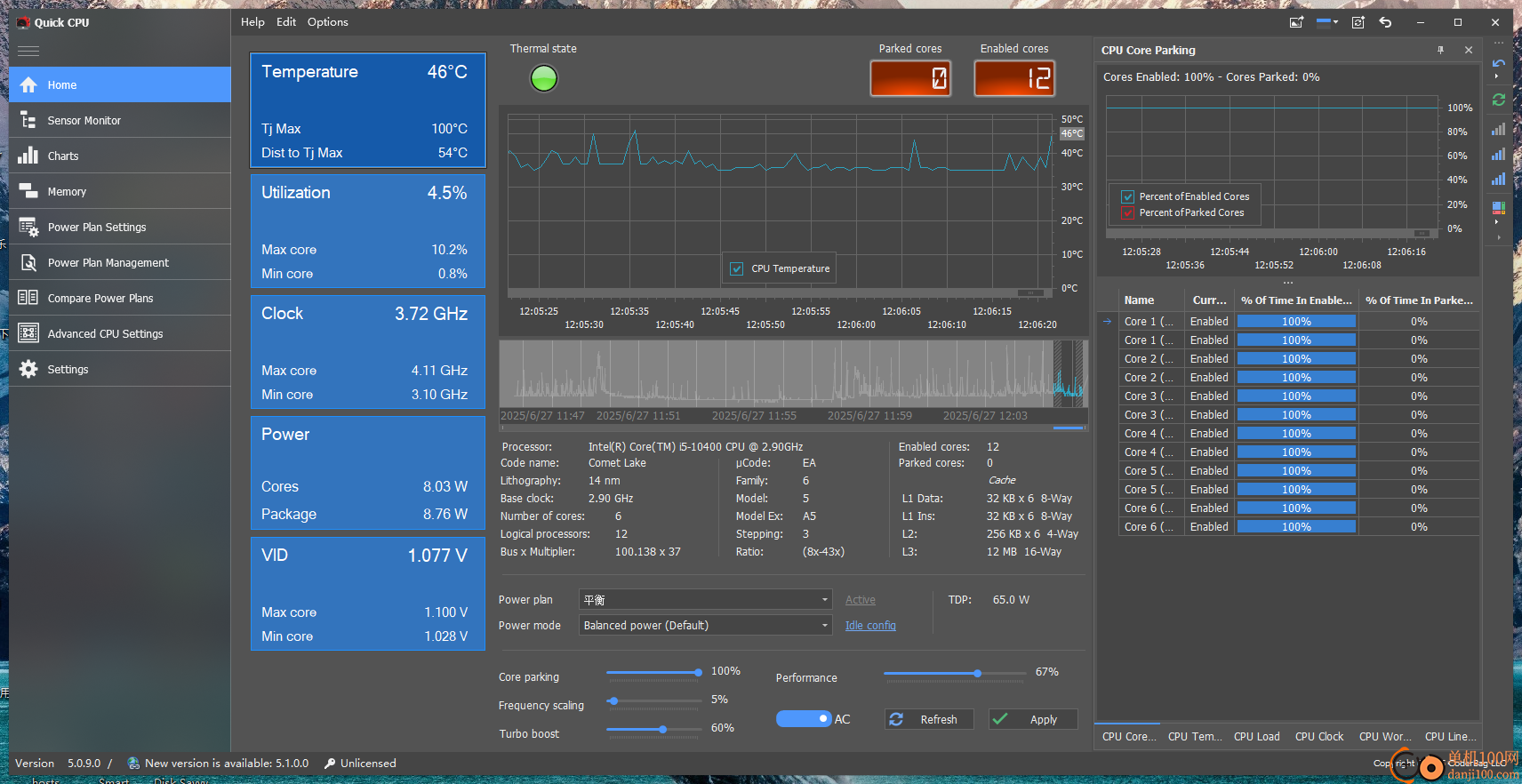1522x784 pixels.
Task: Click the Refresh button
Action: pos(929,719)
